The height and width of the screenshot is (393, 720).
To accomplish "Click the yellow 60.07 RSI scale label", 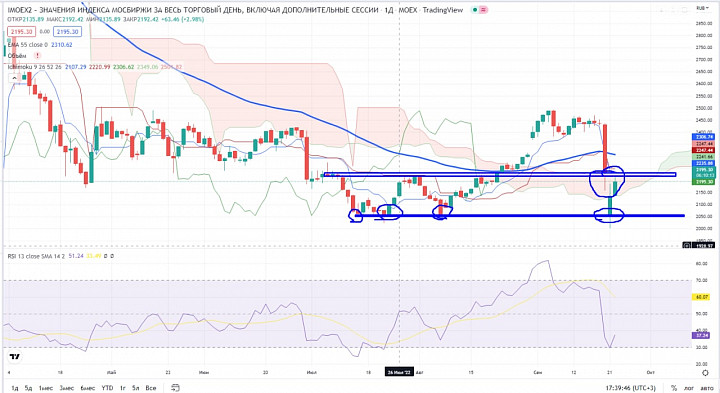I will pyautogui.click(x=702, y=297).
